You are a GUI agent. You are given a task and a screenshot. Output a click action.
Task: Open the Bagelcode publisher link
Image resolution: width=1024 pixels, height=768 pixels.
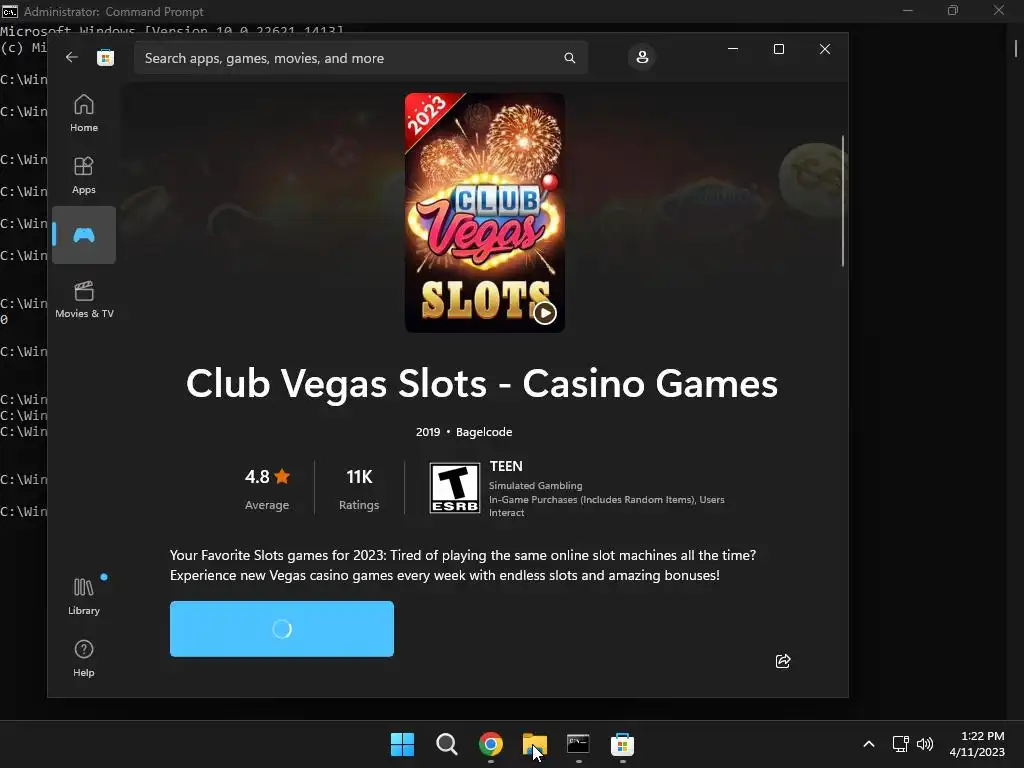(x=484, y=432)
